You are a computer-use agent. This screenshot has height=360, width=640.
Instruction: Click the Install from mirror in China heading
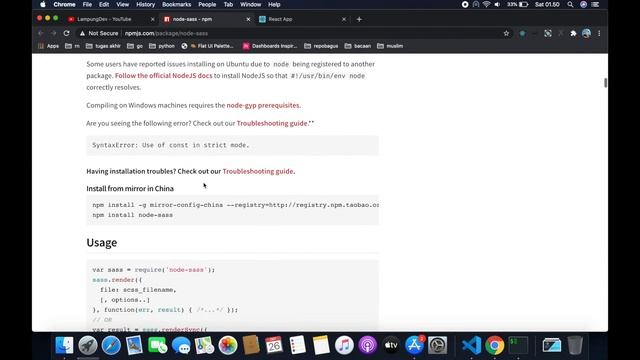130,189
